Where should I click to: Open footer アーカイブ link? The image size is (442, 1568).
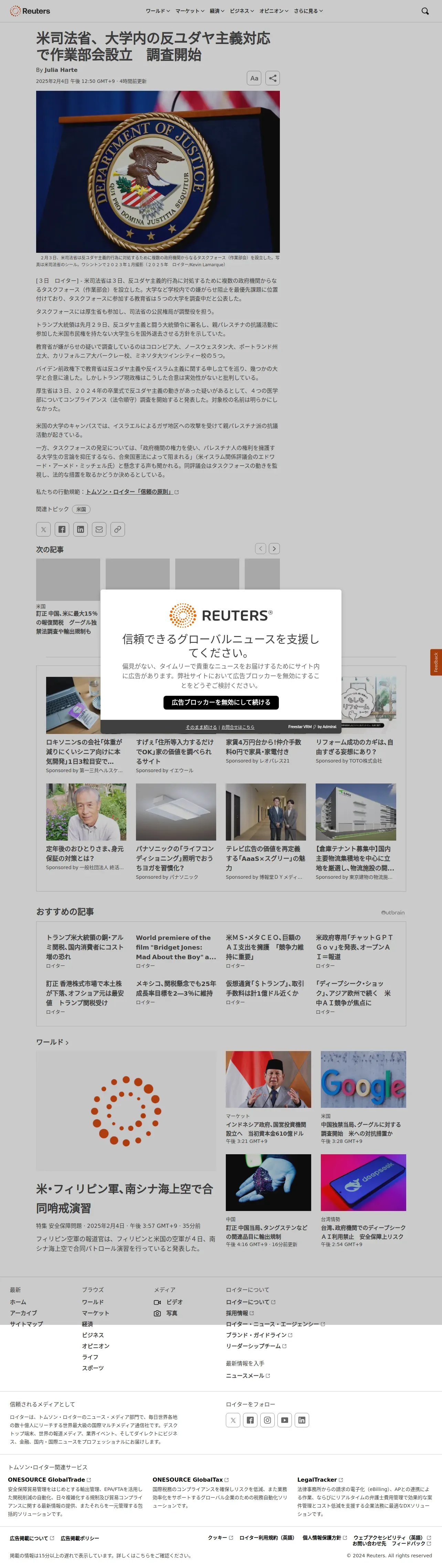23,1313
